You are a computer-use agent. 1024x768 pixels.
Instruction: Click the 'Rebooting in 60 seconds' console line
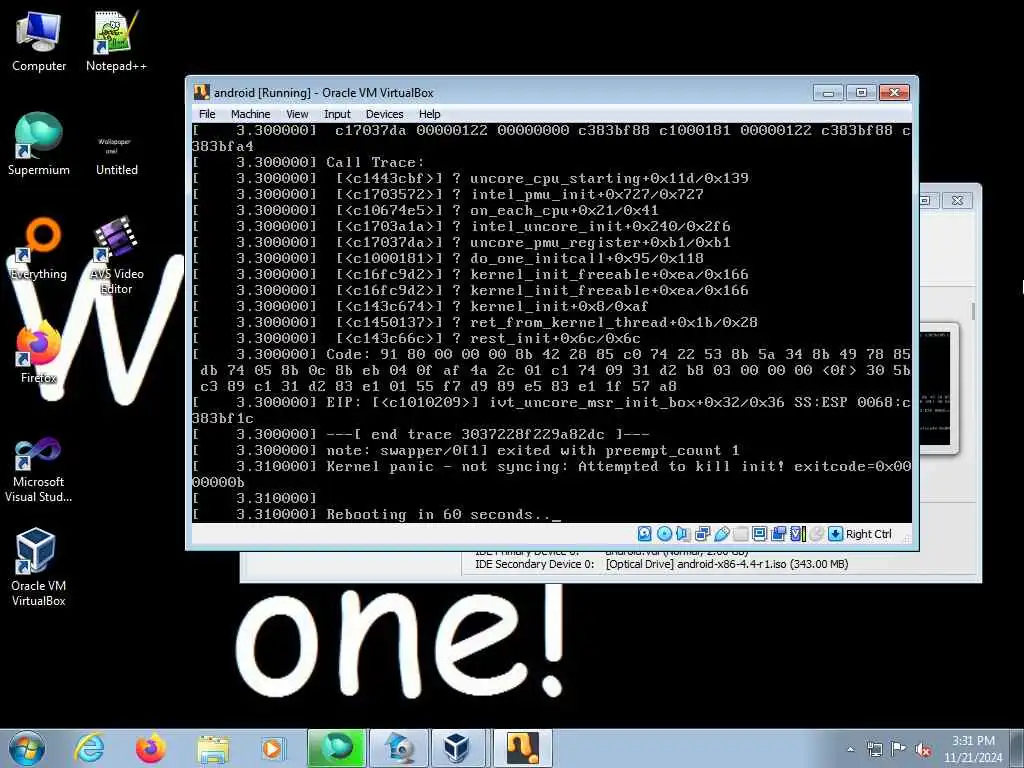click(377, 515)
